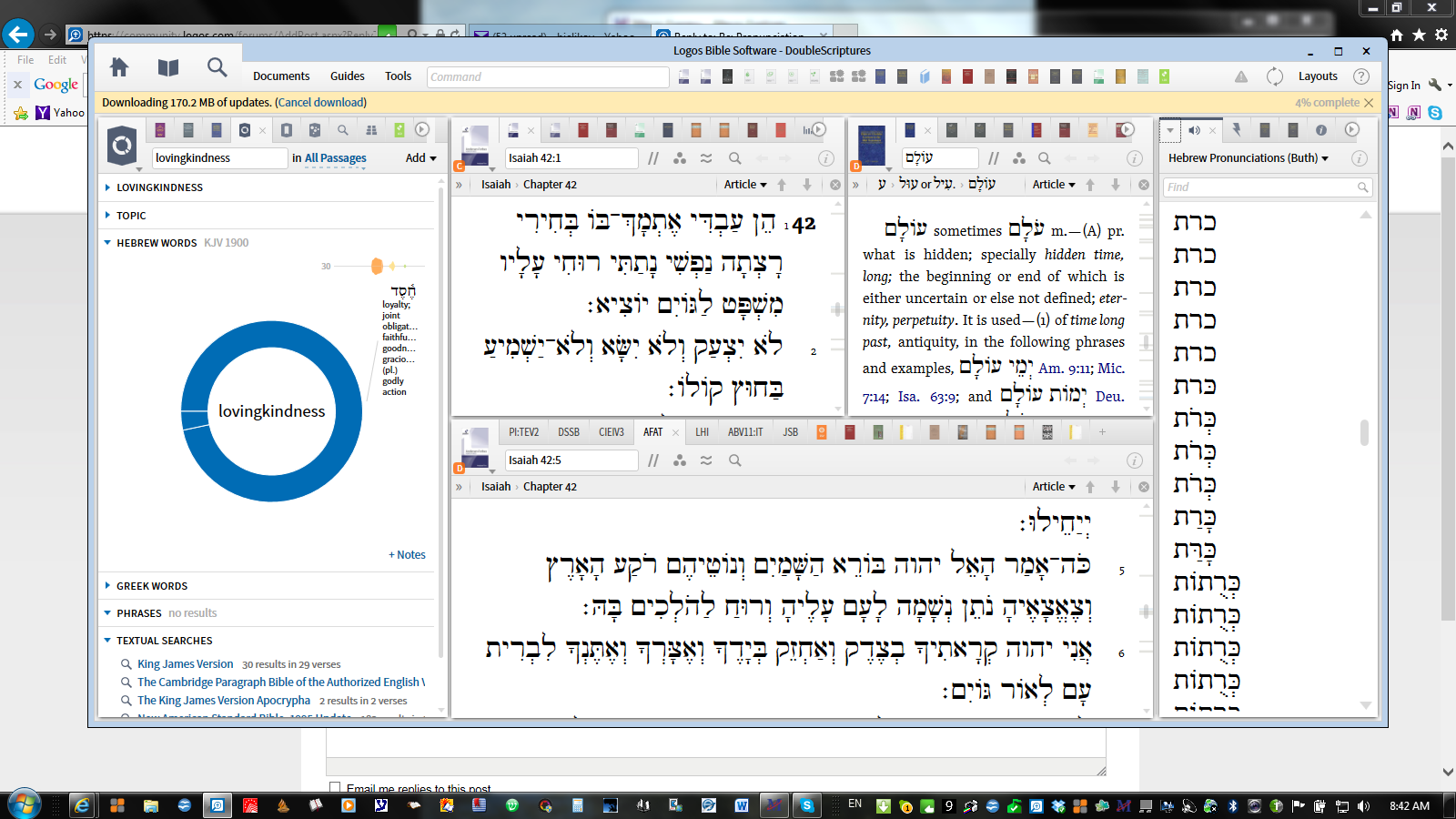Tick the Email me replies checkbox

[x=335, y=789]
